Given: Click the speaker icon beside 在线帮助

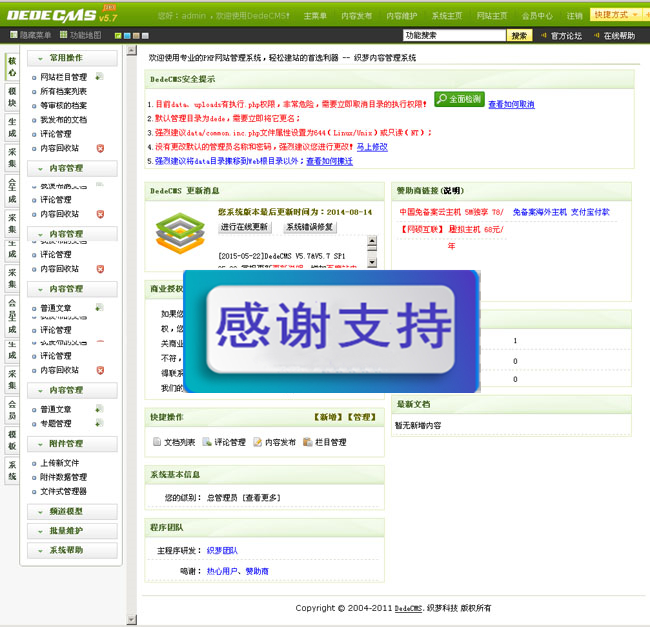Looking at the screenshot, I should (x=597, y=36).
